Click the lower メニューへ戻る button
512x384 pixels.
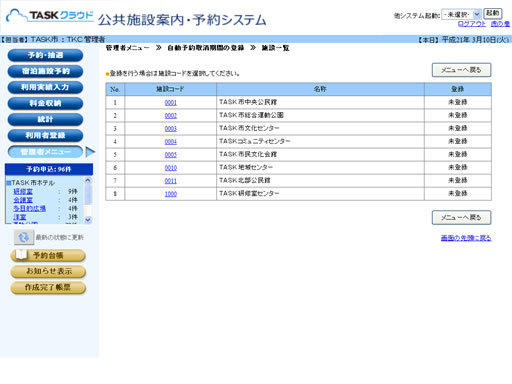click(461, 217)
